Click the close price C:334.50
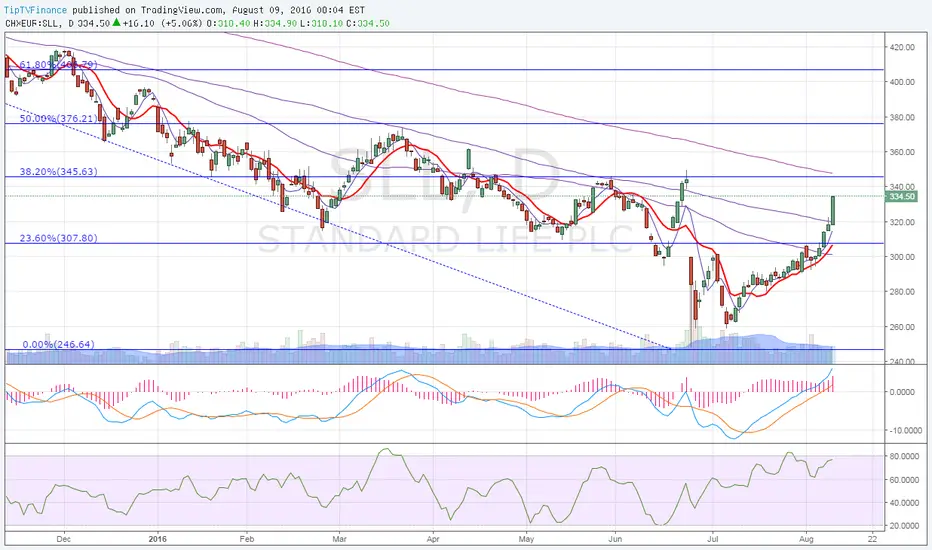The image size is (932, 550). [x=367, y=23]
